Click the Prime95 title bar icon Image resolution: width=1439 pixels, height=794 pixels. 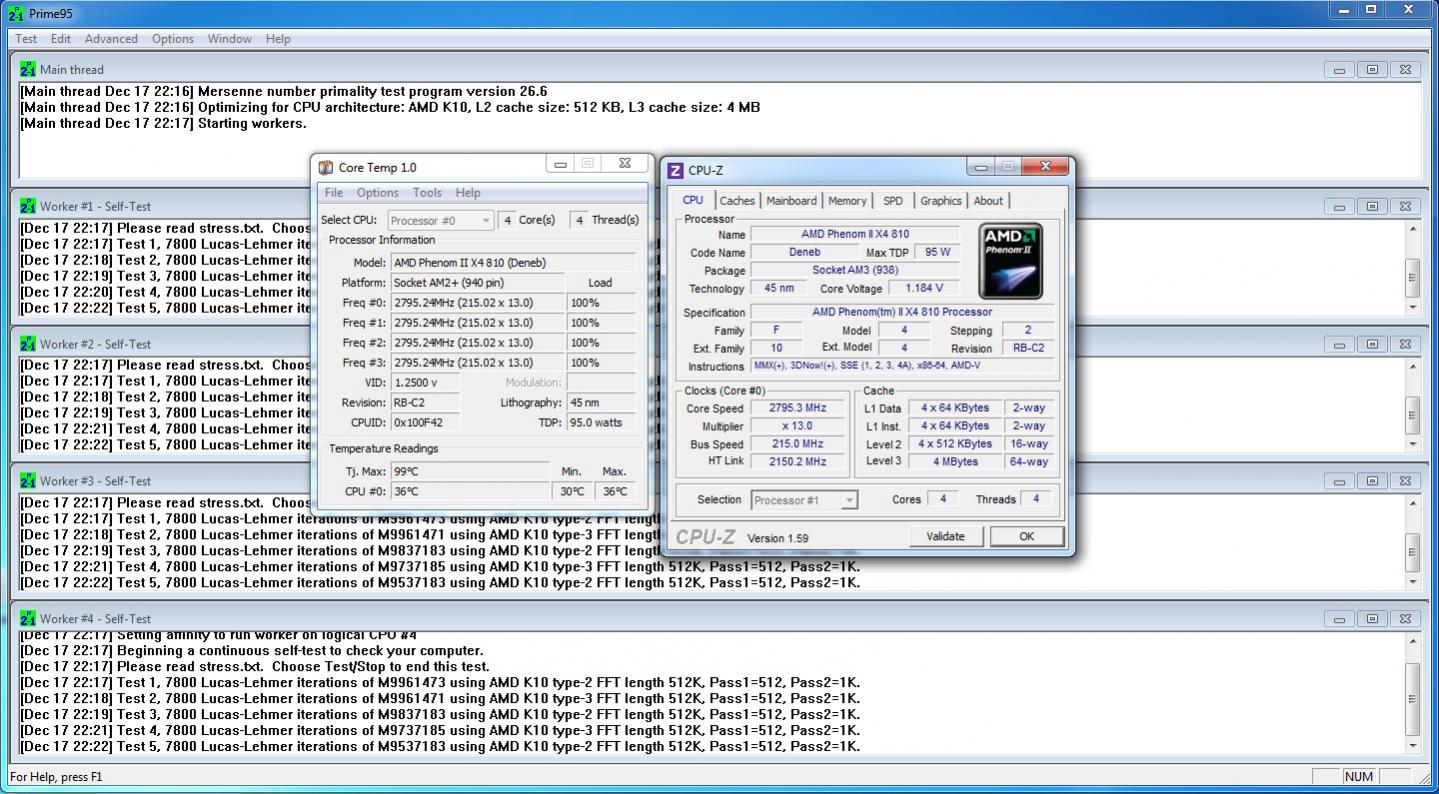point(15,13)
